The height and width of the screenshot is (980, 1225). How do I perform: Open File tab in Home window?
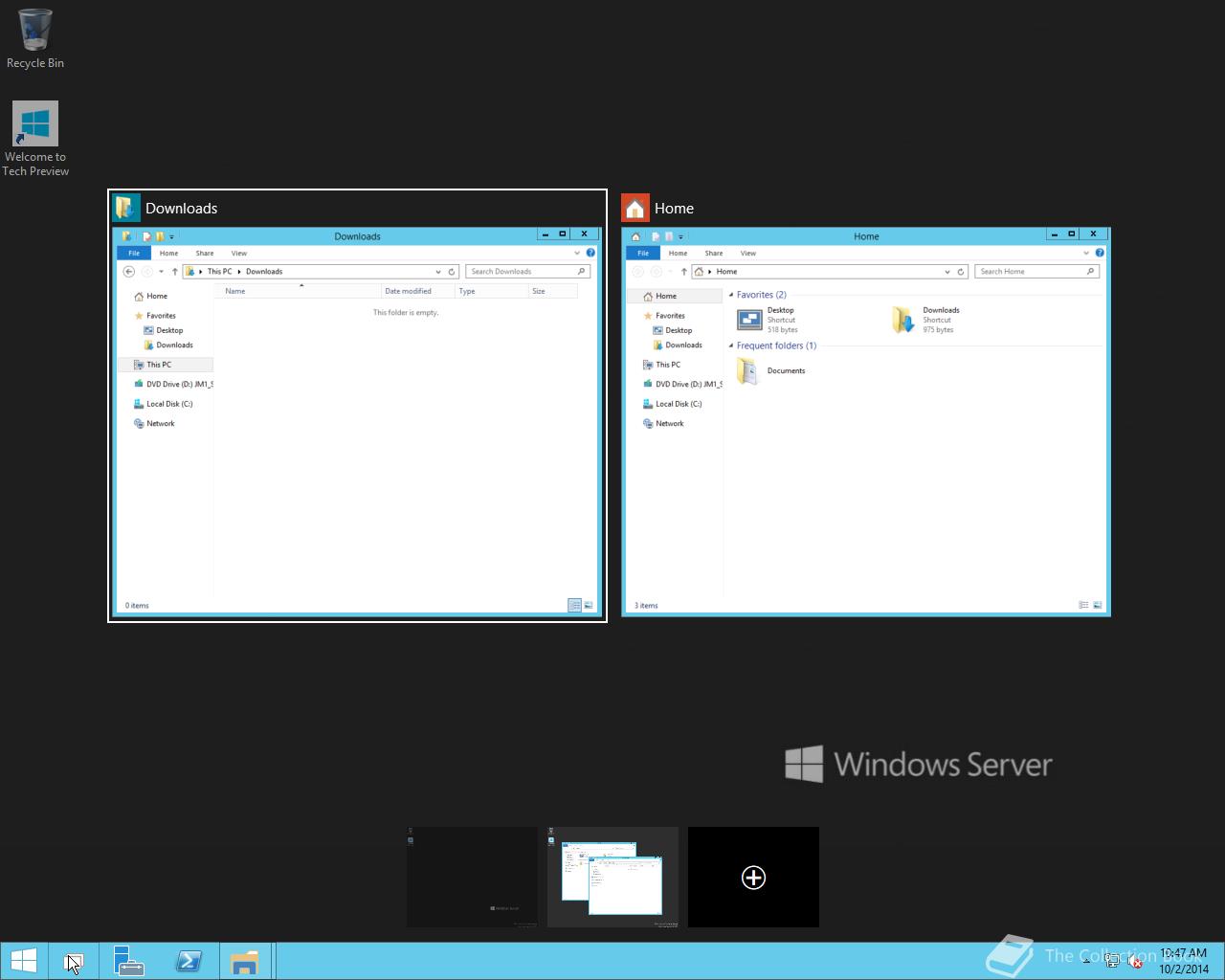[x=643, y=253]
